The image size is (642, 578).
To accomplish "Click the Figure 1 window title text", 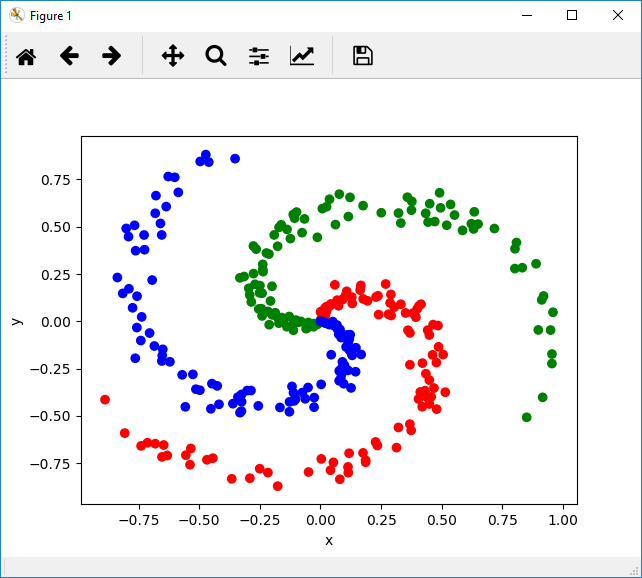I will click(51, 16).
